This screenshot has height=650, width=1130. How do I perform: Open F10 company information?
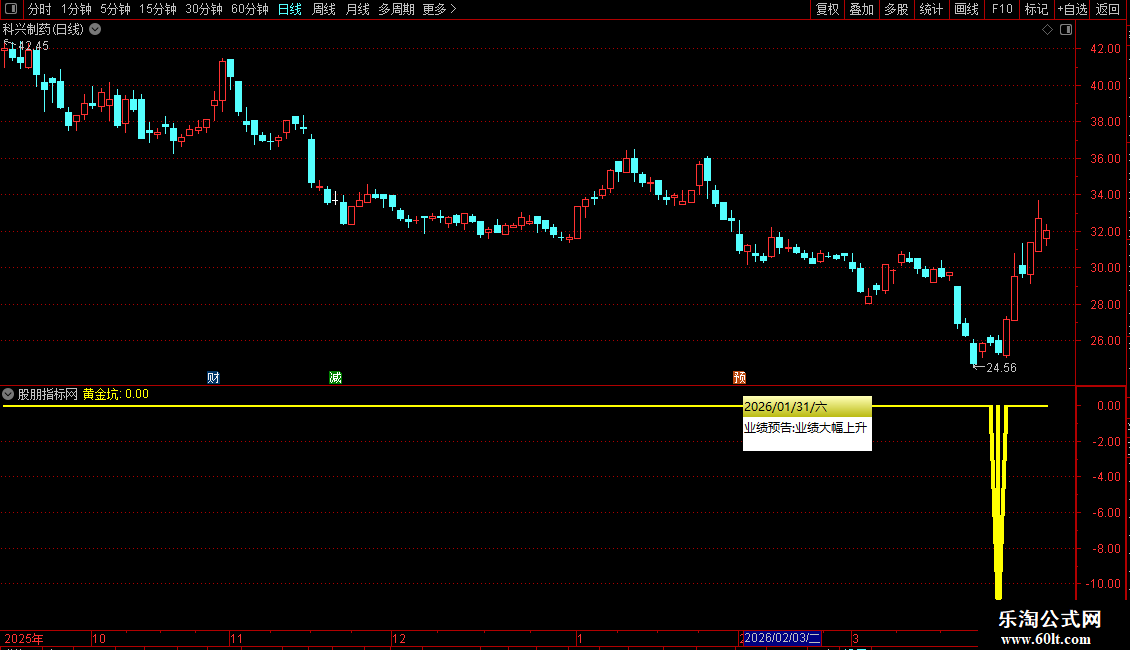tap(1002, 9)
